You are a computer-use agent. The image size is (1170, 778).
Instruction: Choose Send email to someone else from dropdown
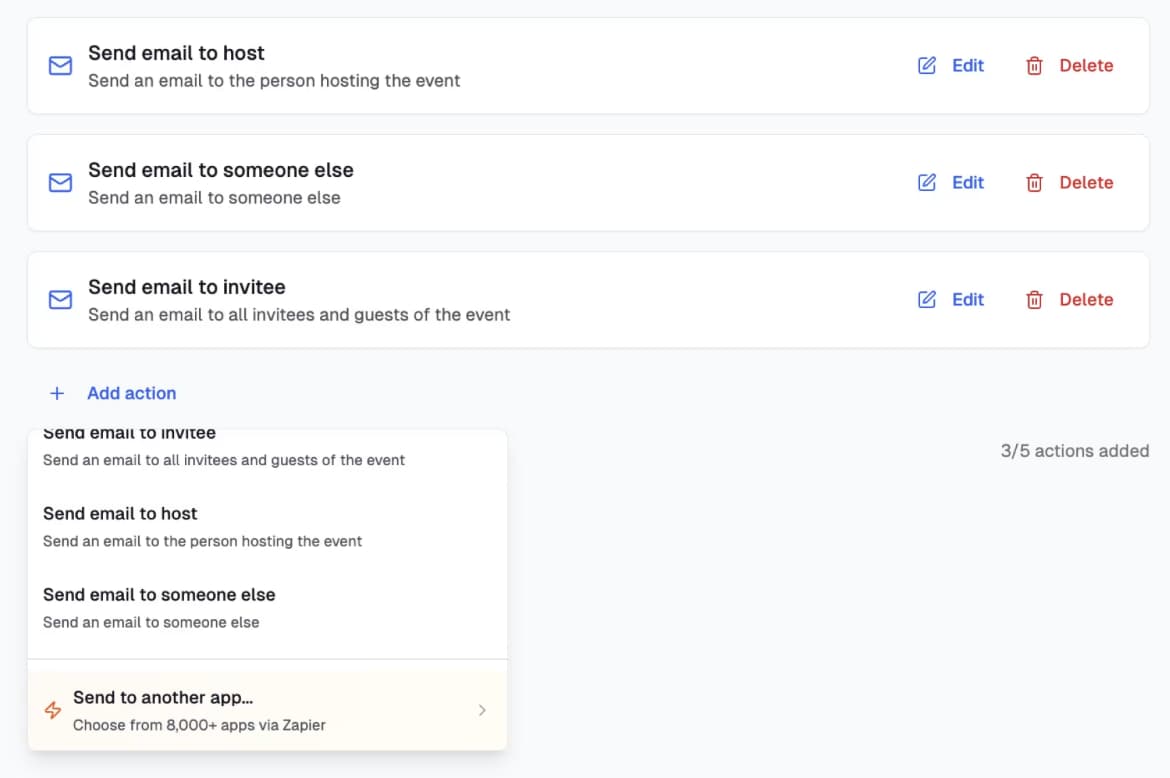click(267, 608)
